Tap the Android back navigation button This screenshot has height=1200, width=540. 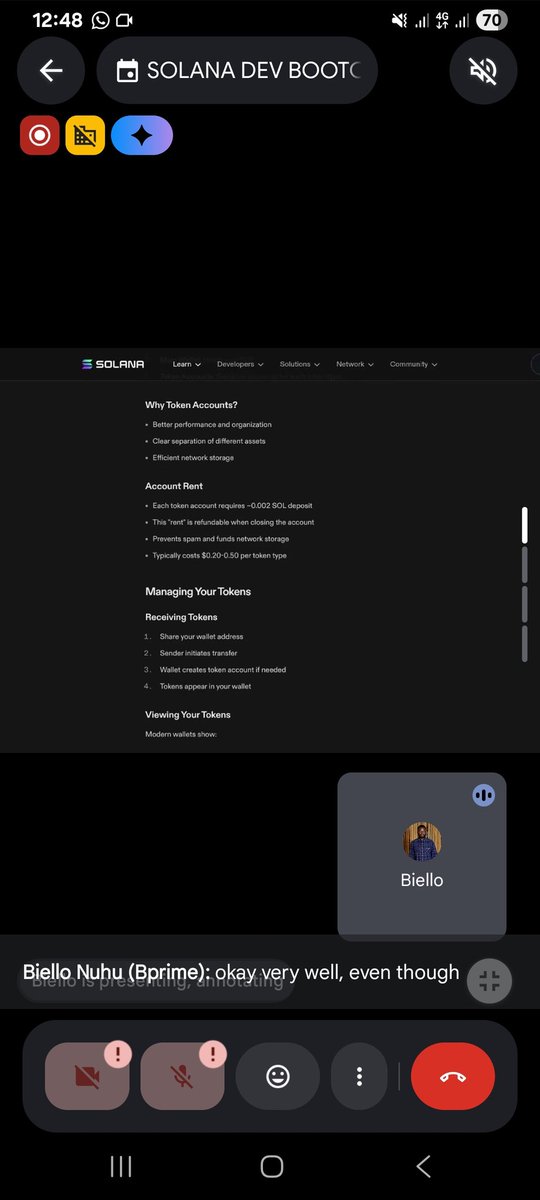pos(422,1166)
